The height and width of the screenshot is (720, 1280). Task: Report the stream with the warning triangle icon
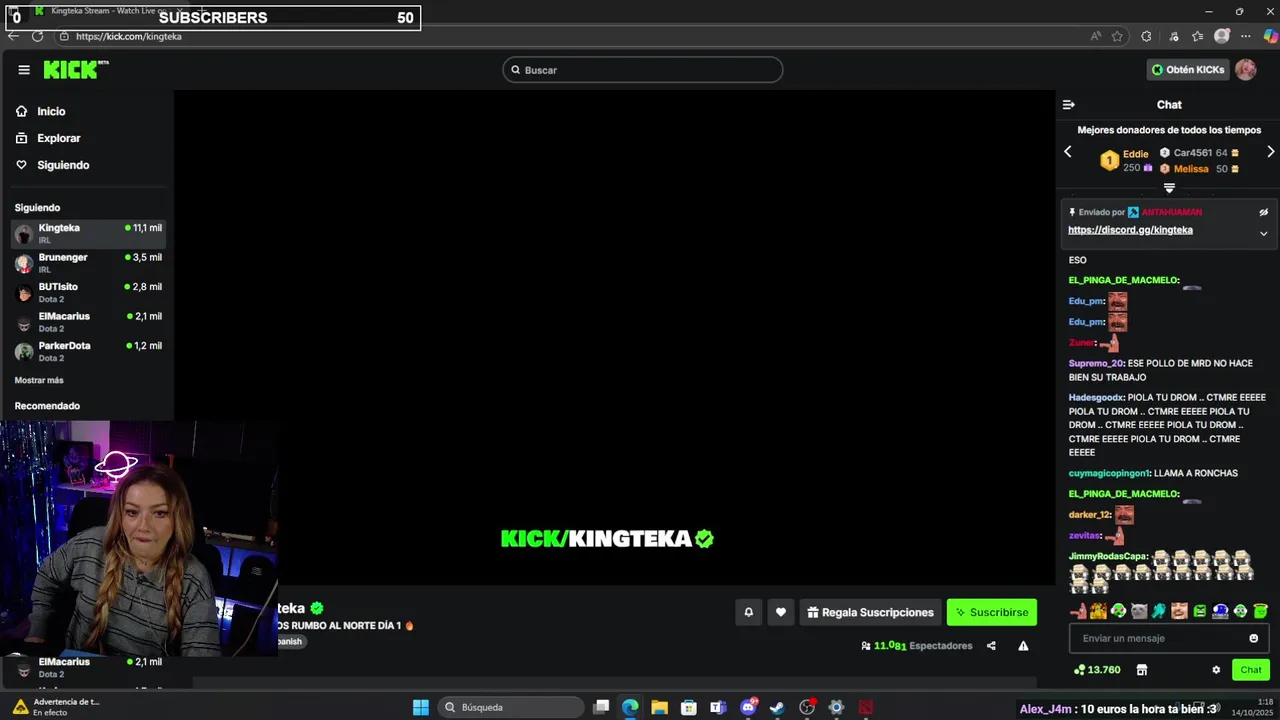[1023, 646]
